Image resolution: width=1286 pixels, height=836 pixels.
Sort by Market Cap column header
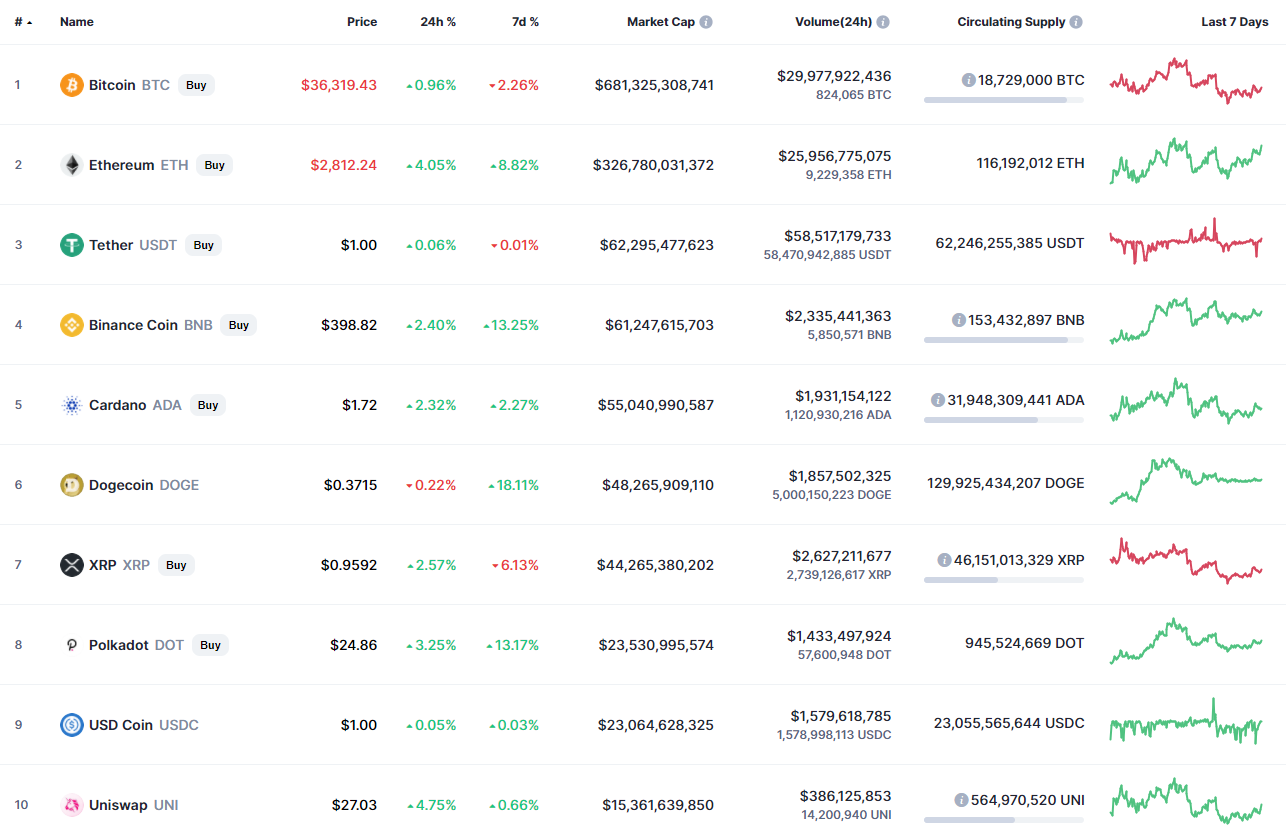(x=660, y=22)
